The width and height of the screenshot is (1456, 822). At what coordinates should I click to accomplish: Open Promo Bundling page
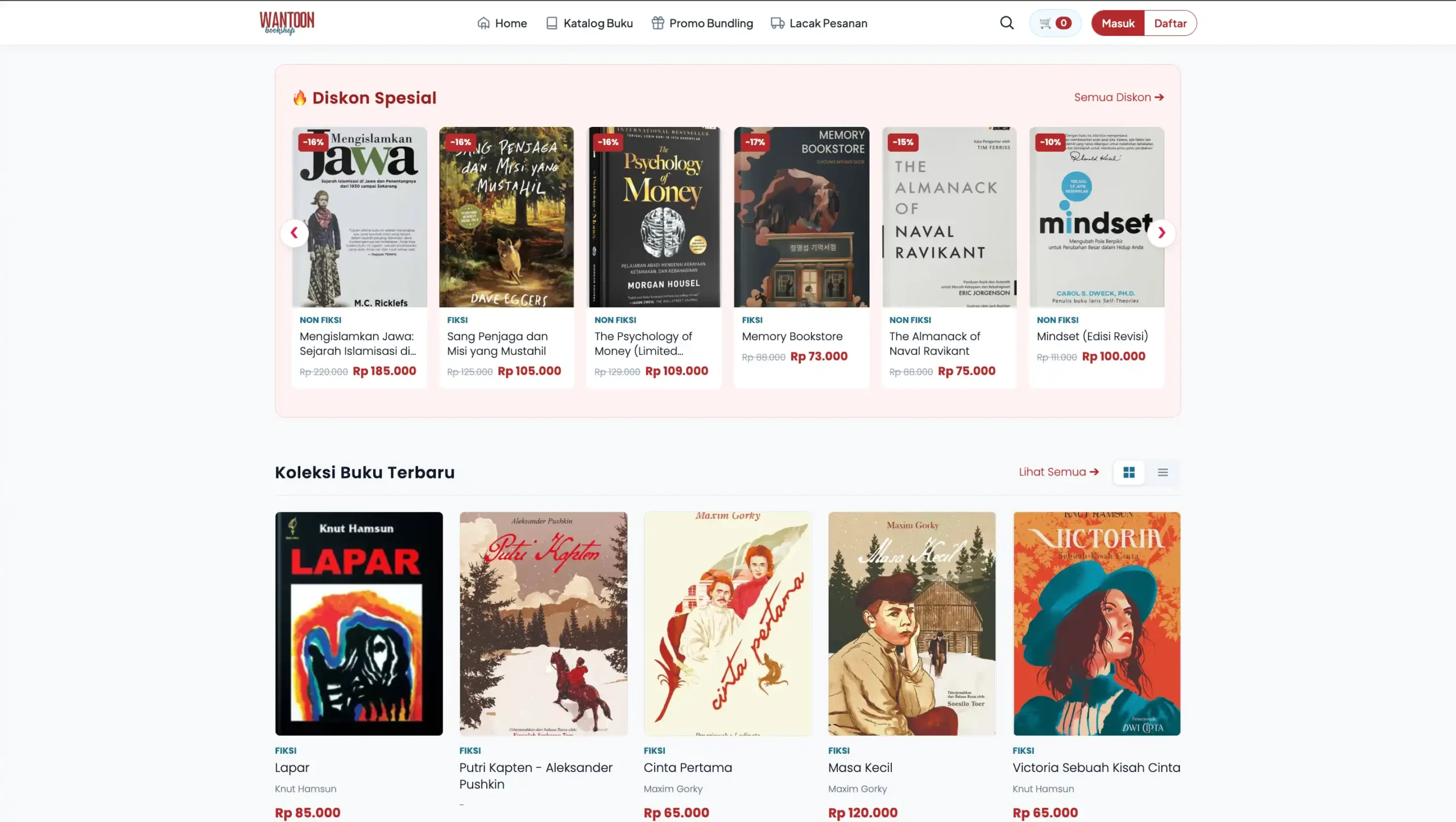(702, 23)
